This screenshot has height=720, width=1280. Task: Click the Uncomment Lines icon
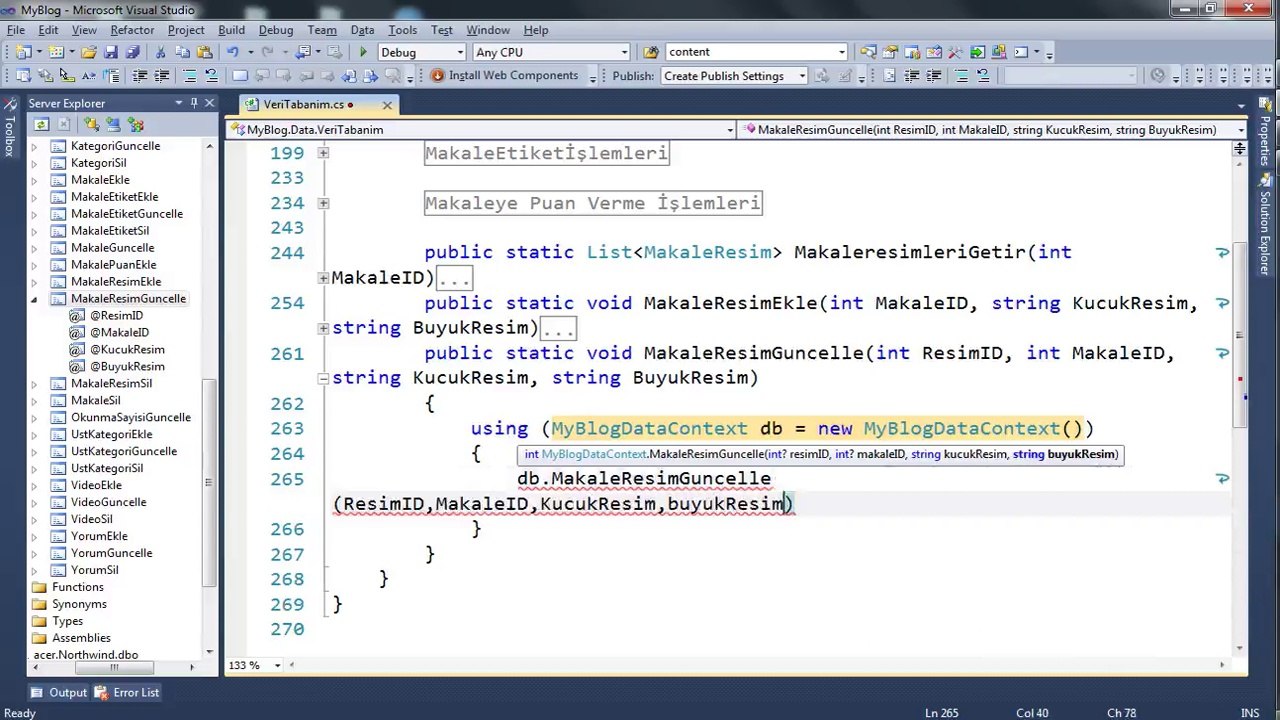[x=211, y=76]
